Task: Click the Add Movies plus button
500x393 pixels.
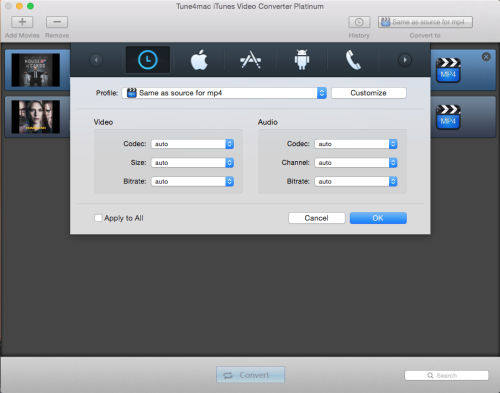Action: (x=22, y=22)
